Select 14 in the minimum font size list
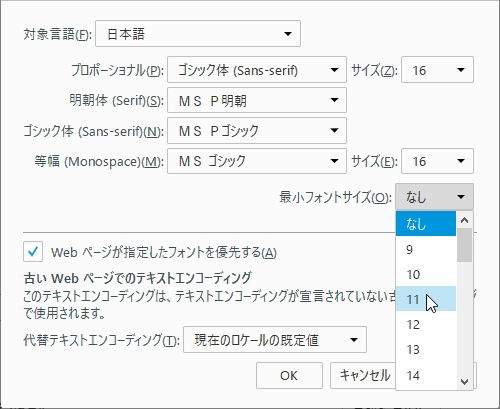The image size is (500, 409). click(x=426, y=375)
